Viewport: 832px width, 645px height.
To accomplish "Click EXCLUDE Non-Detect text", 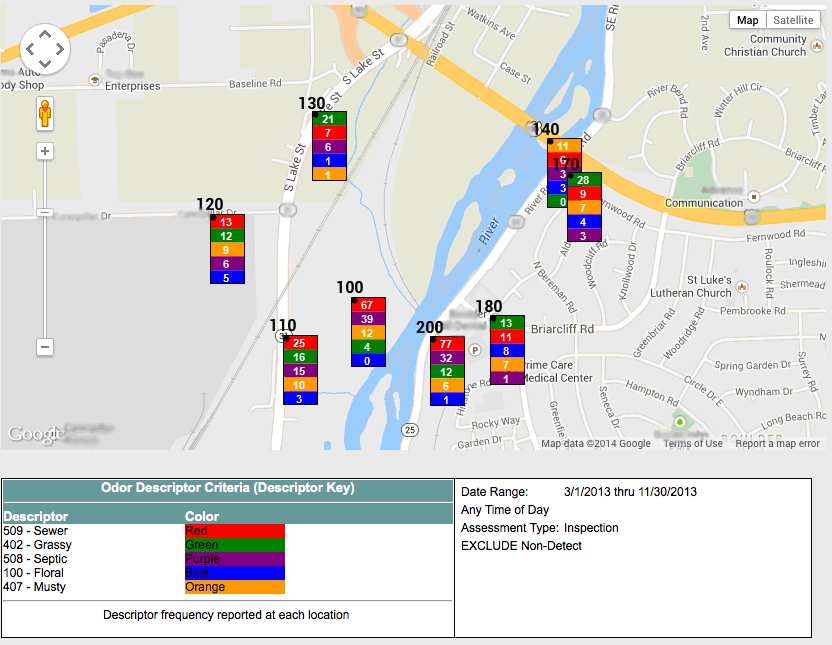I will coord(521,546).
